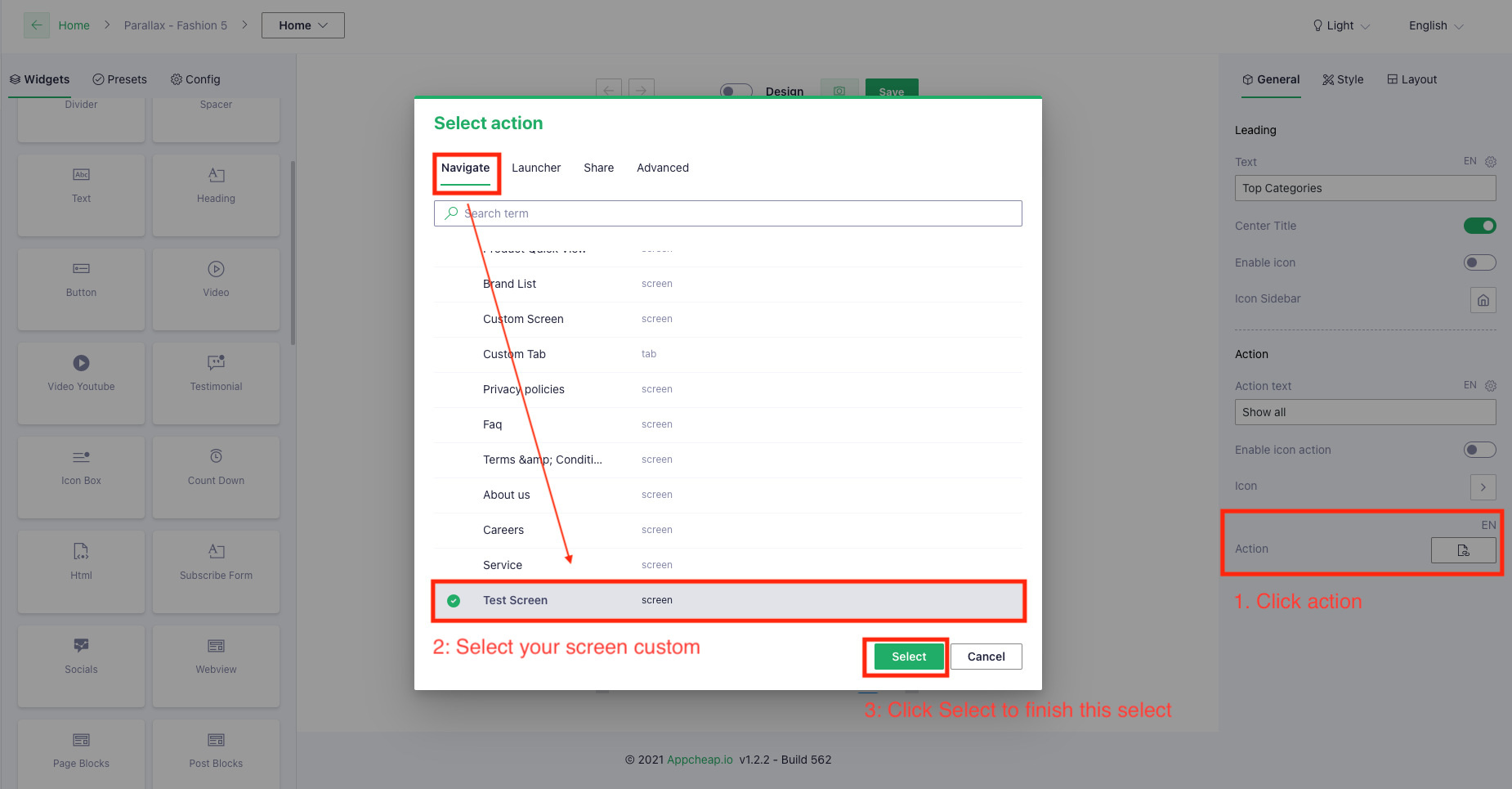
Task: Switch to the Launcher tab
Action: (535, 168)
